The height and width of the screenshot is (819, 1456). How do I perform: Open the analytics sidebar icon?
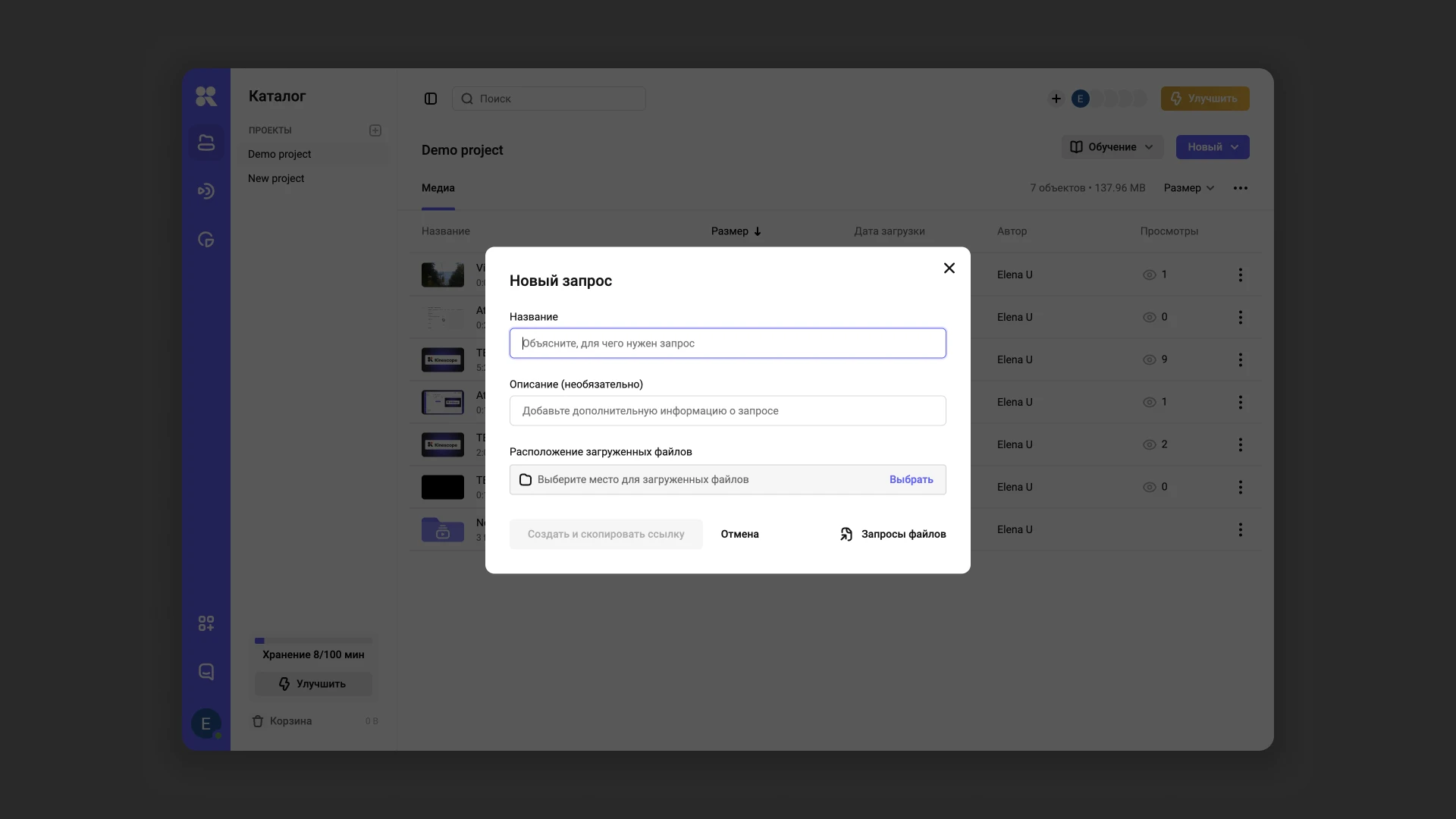coord(206,240)
